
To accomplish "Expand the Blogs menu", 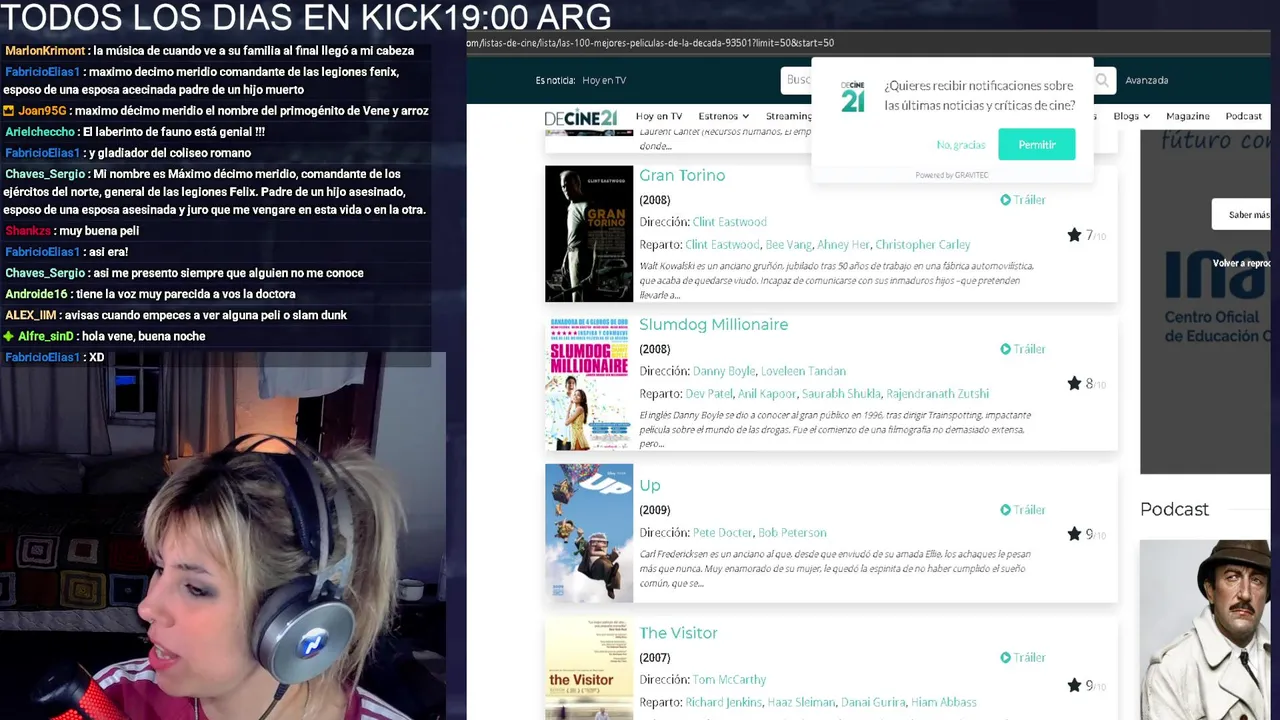I will click(x=1132, y=116).
